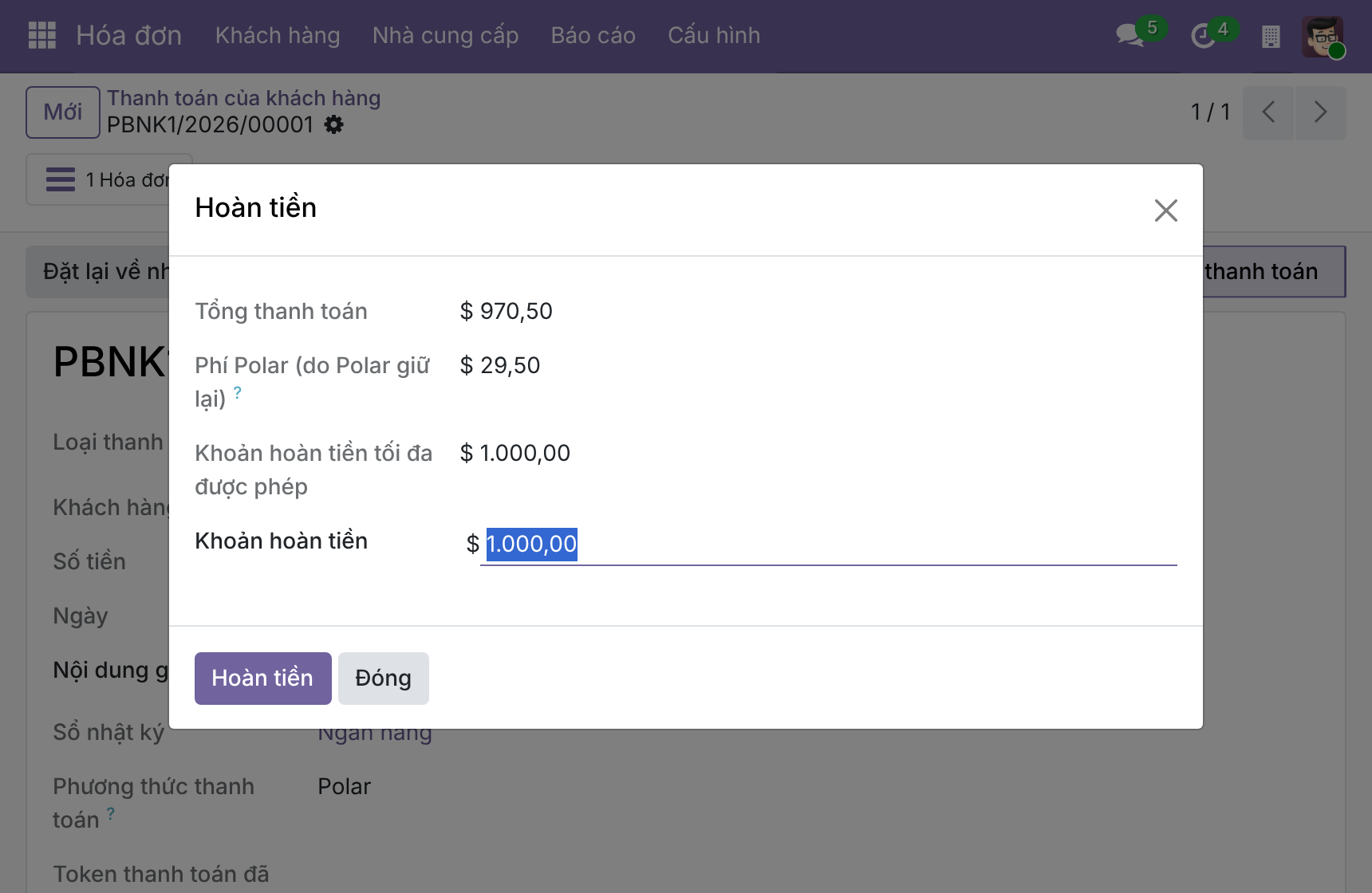Open the Nhà cung cấp menu
The height and width of the screenshot is (893, 1372).
point(445,35)
